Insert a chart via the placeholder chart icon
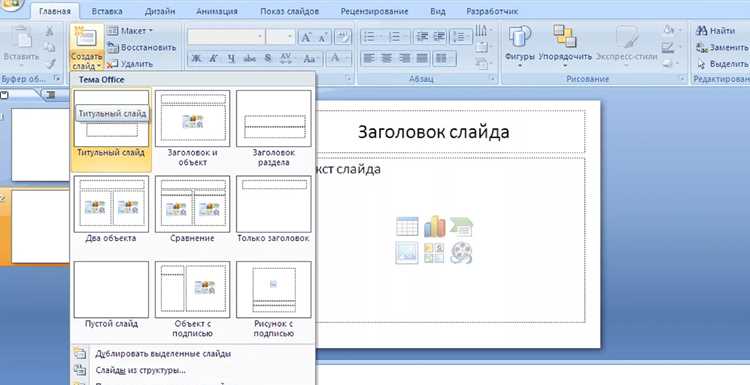Viewport: 750px width, 385px height. pyautogui.click(x=434, y=226)
